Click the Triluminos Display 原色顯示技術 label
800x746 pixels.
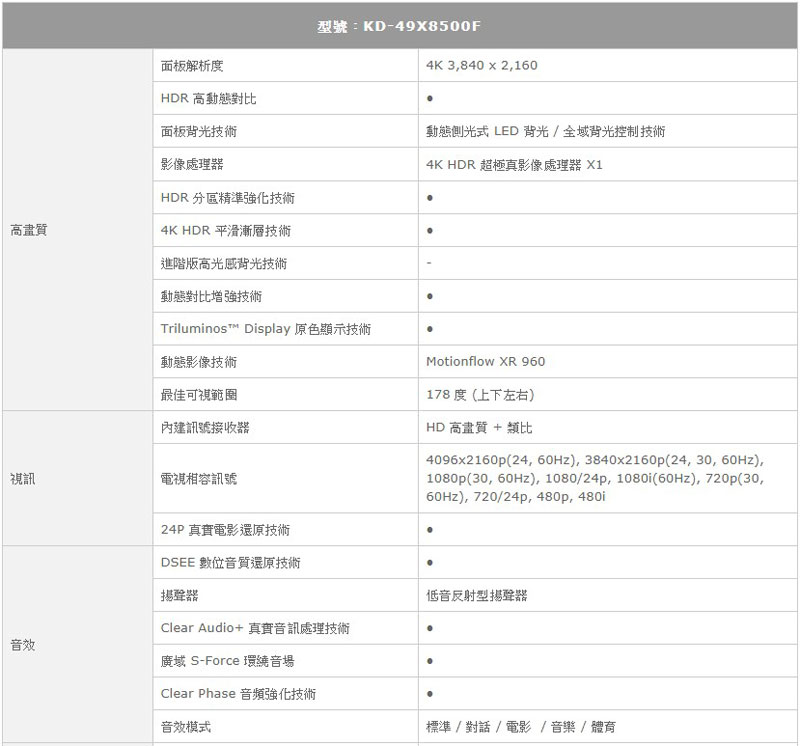(266, 329)
